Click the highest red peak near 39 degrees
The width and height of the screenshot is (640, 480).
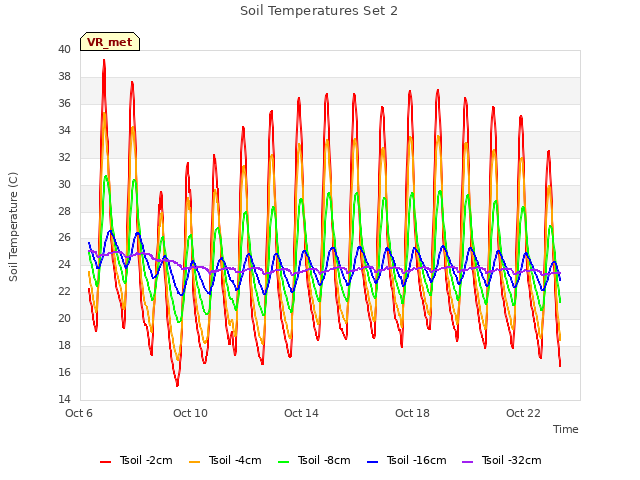pyautogui.click(x=104, y=61)
